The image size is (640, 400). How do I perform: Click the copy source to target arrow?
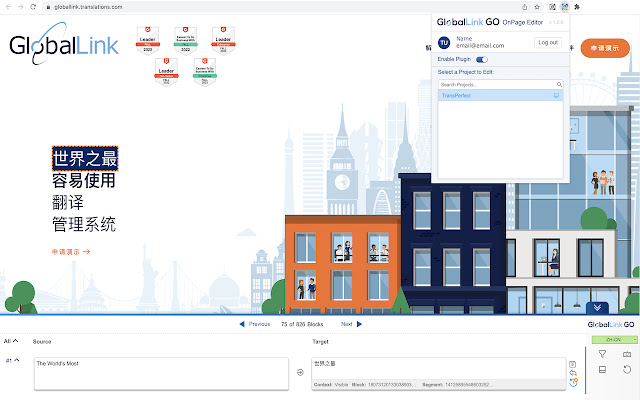coord(300,373)
